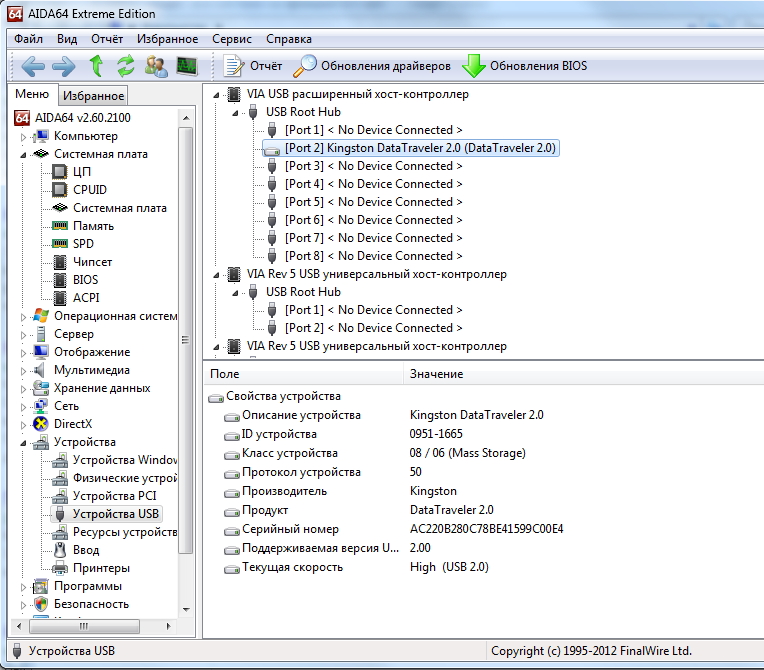Expand the Мультимедиа tree node
Viewport: 764px width, 670px height.
[23, 371]
